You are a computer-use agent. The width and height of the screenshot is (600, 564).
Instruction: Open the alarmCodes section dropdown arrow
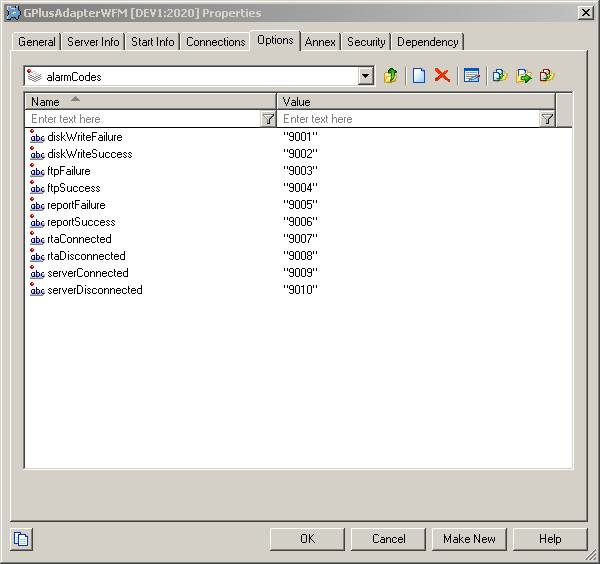point(366,76)
